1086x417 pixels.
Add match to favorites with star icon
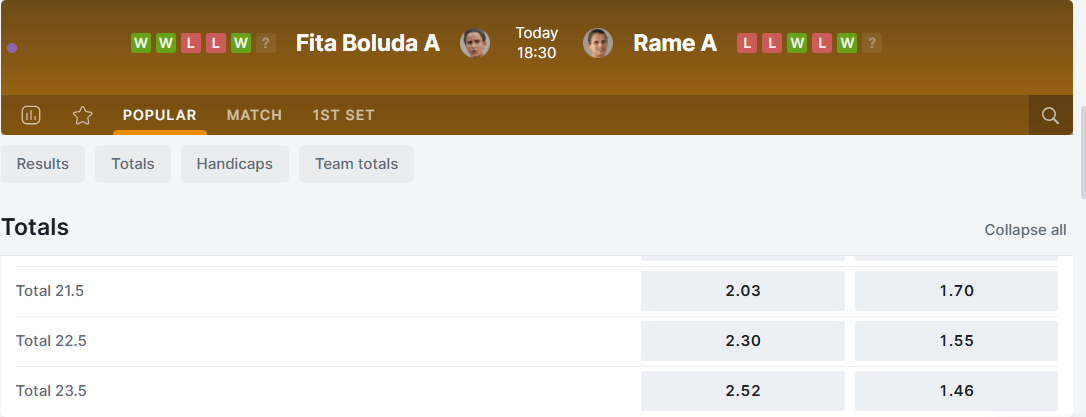(x=82, y=115)
